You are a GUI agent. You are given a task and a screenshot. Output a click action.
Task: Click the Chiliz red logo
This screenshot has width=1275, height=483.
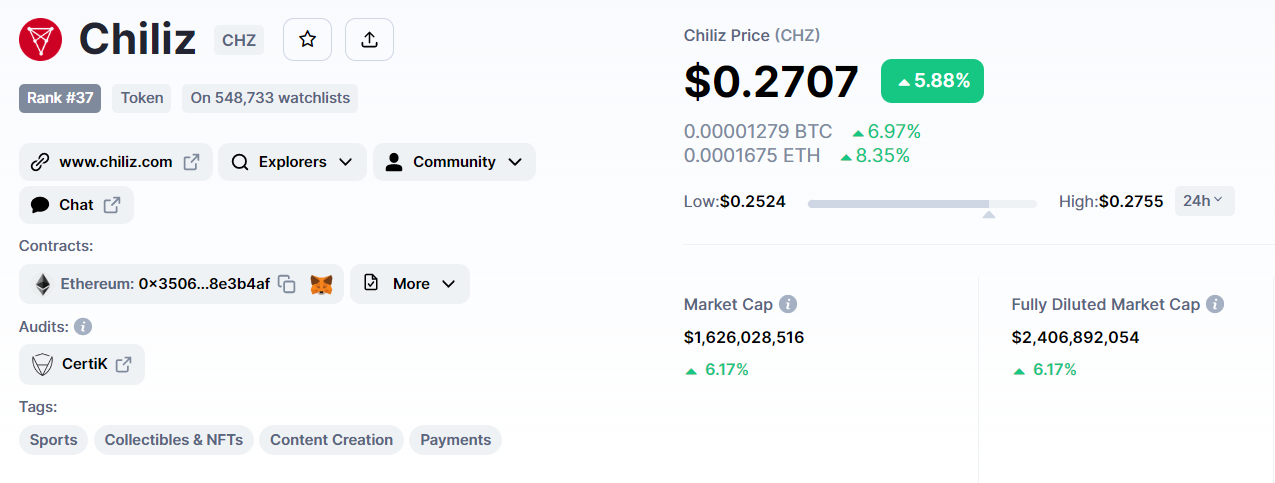click(41, 40)
